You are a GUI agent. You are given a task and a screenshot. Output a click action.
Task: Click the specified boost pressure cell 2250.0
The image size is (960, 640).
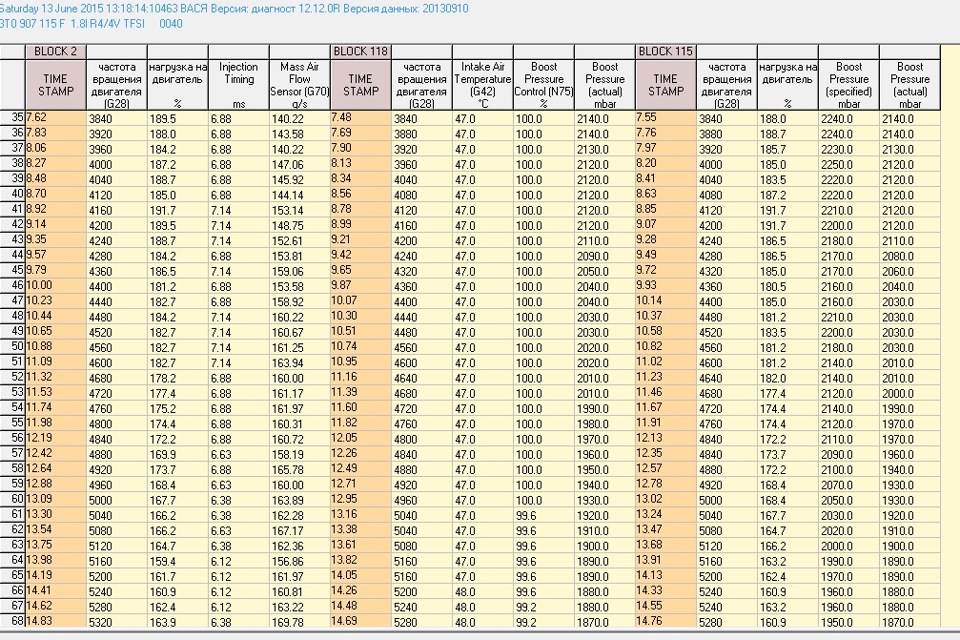click(x=849, y=163)
